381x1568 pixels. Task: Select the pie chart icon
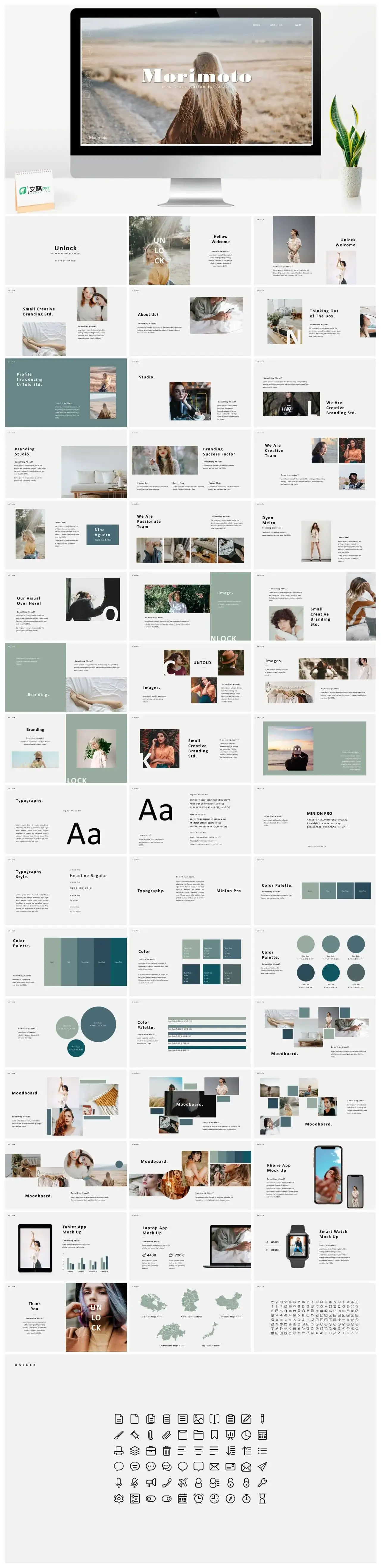pos(246,1435)
